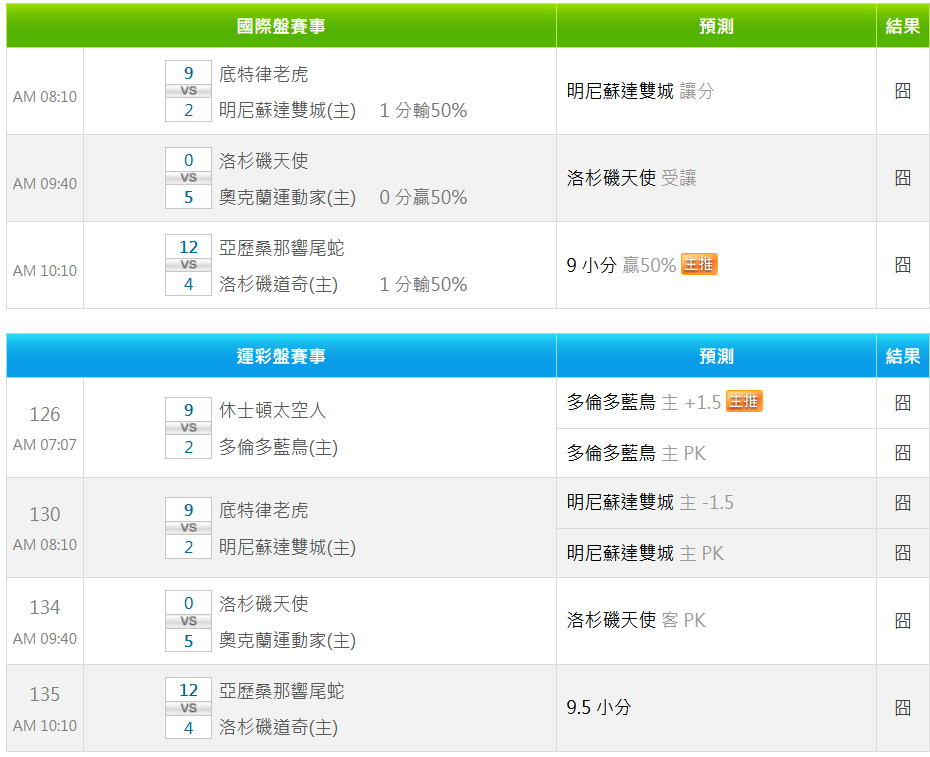
Task: Click the 洛杉磯天使 受讓 prediction
Action: coord(631,177)
